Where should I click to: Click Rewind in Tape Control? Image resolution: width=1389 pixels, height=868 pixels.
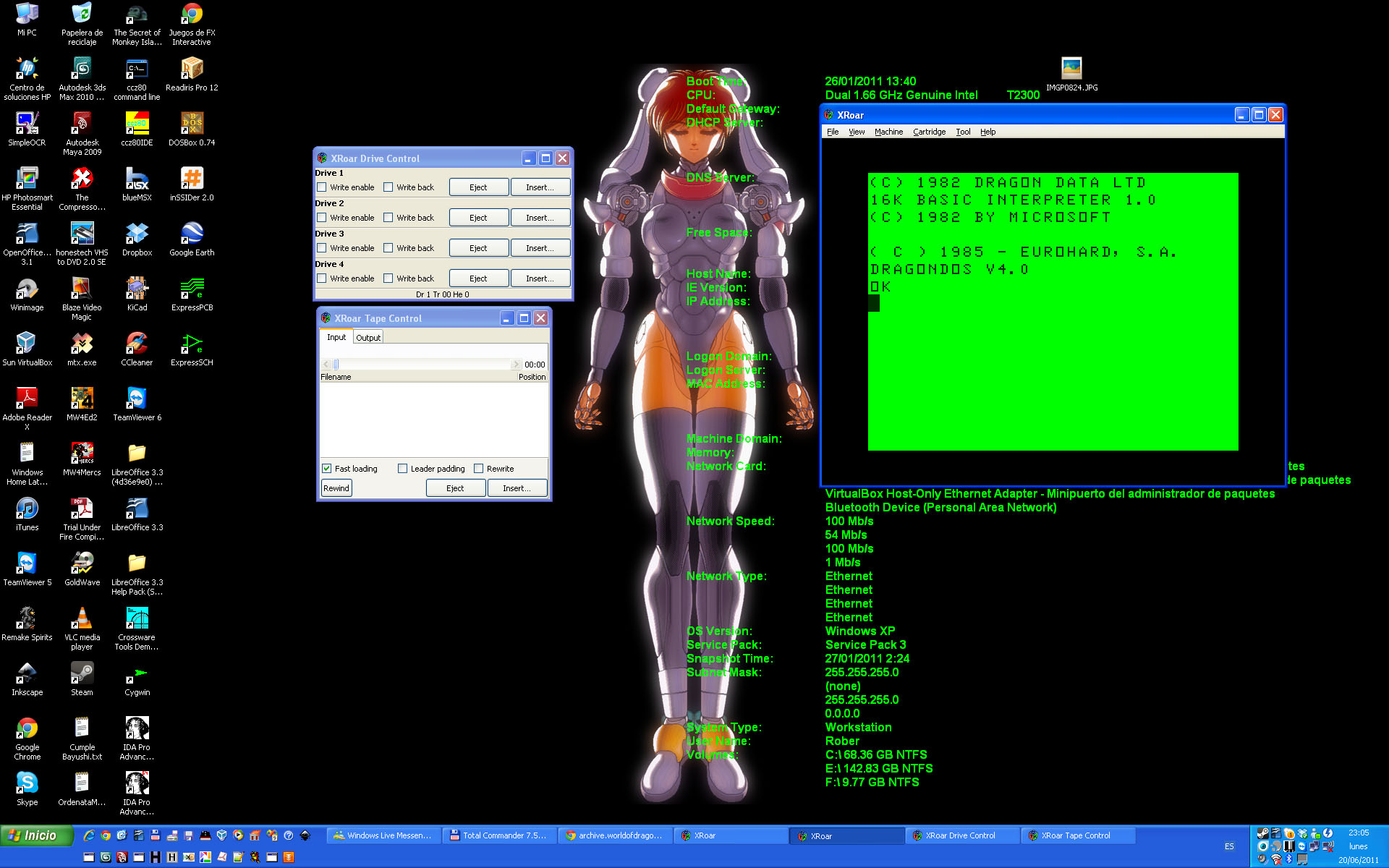pyautogui.click(x=336, y=488)
